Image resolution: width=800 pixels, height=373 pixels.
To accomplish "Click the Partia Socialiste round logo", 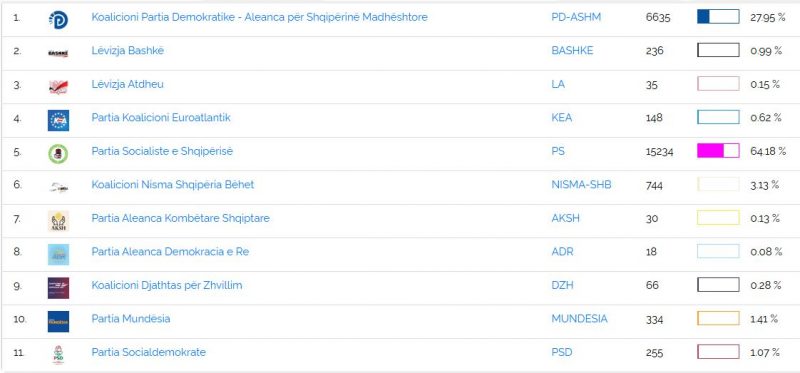I will [58, 154].
